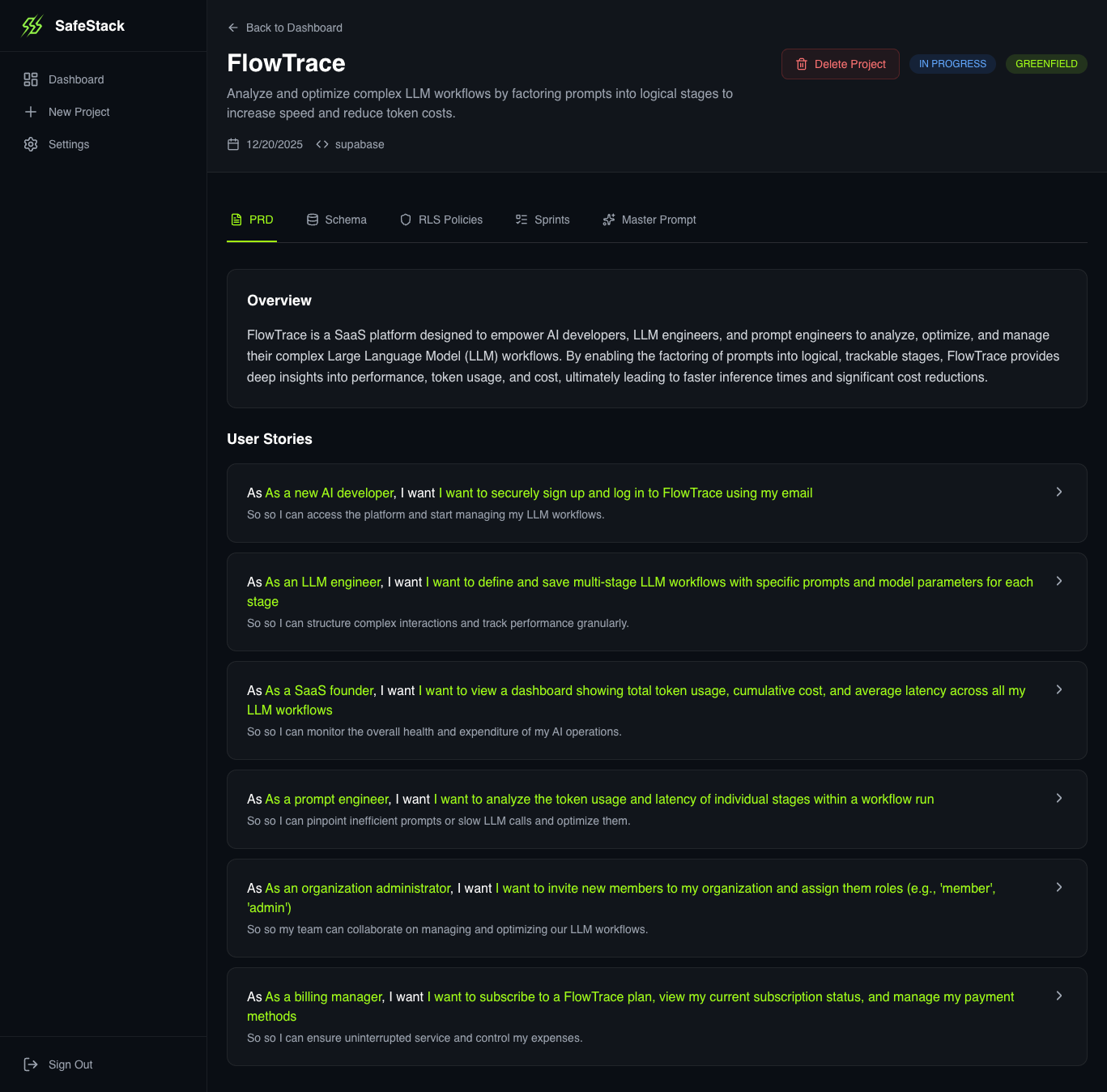The height and width of the screenshot is (1092, 1107).
Task: Click the shield icon on RLS Policies tab
Action: [x=405, y=220]
